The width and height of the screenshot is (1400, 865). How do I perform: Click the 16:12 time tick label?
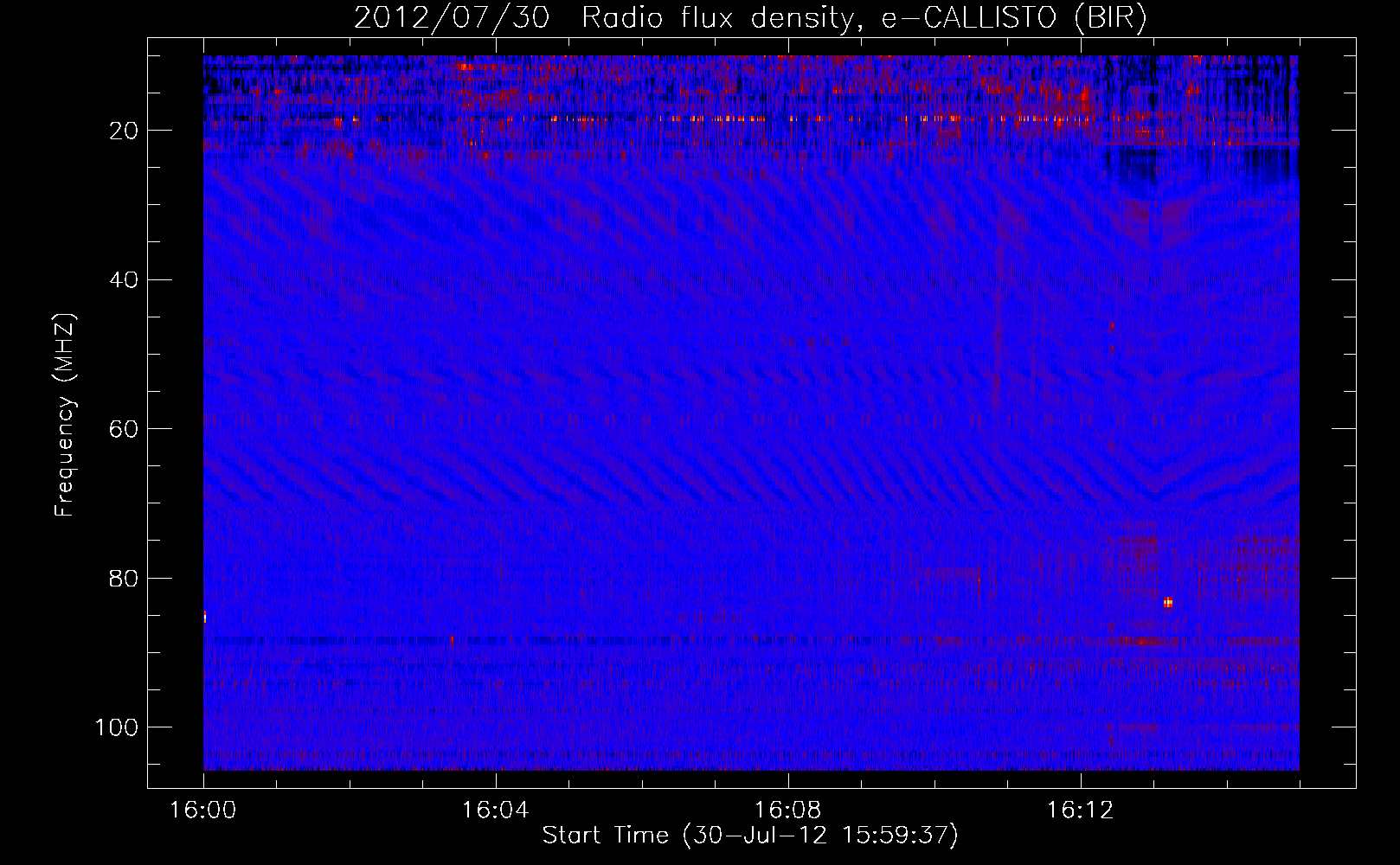click(x=1080, y=811)
